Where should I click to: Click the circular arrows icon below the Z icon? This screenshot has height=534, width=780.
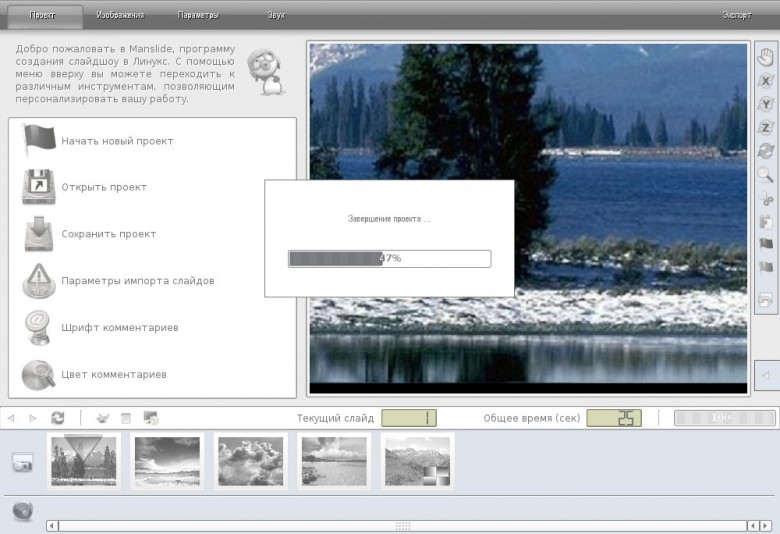pyautogui.click(x=766, y=151)
